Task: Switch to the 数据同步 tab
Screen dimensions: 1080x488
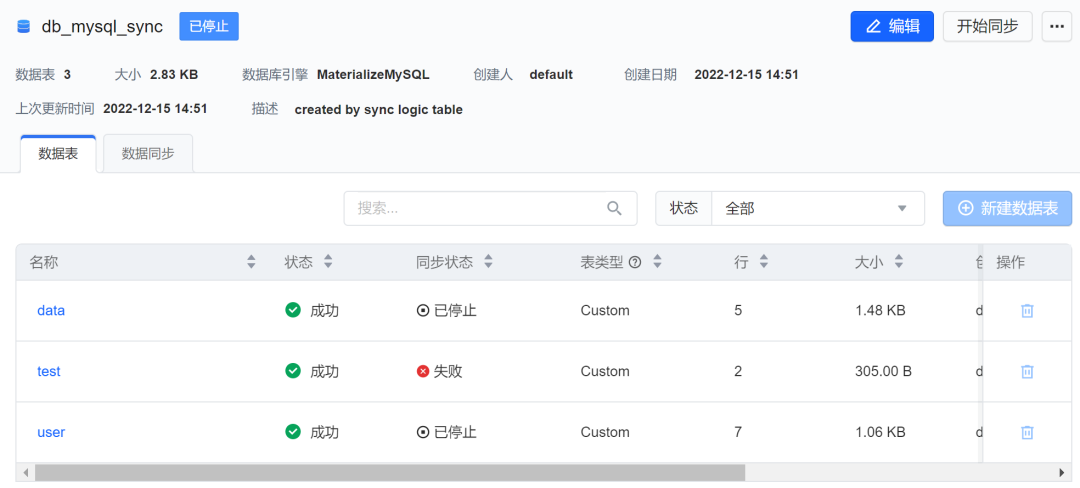Action: 148,154
